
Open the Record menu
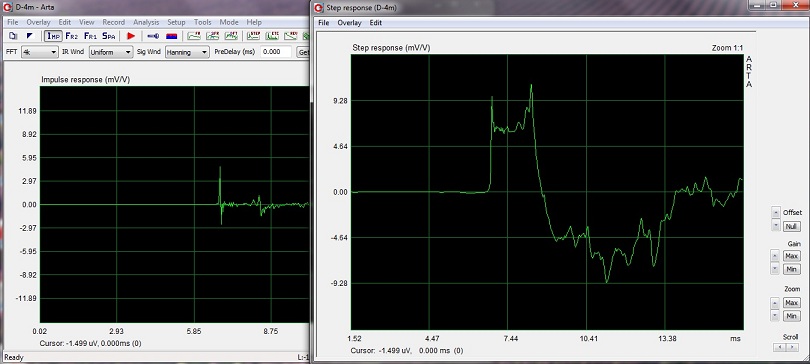pos(114,22)
